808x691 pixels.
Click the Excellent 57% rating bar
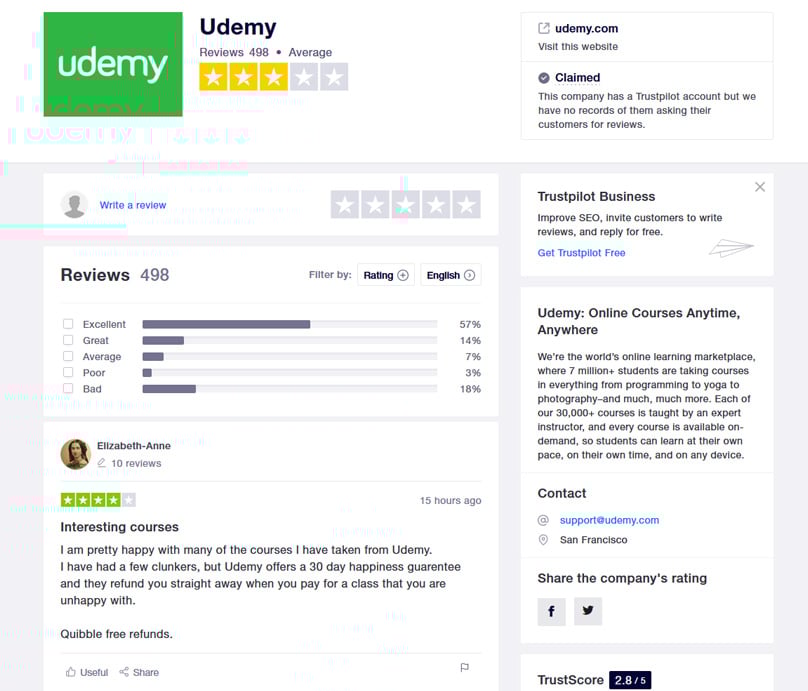(x=290, y=324)
